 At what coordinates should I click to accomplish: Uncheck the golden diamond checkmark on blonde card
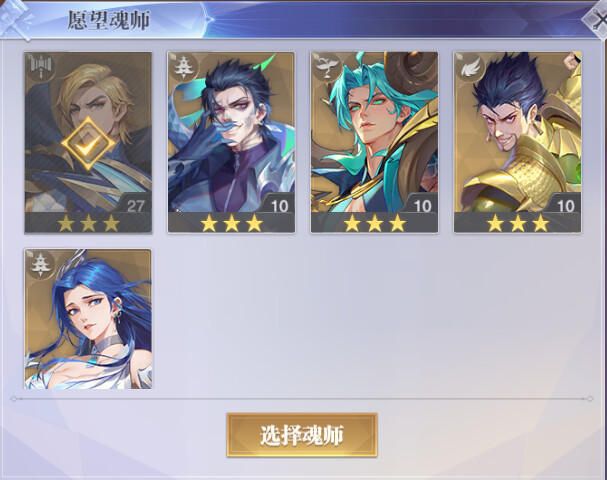coord(88,144)
